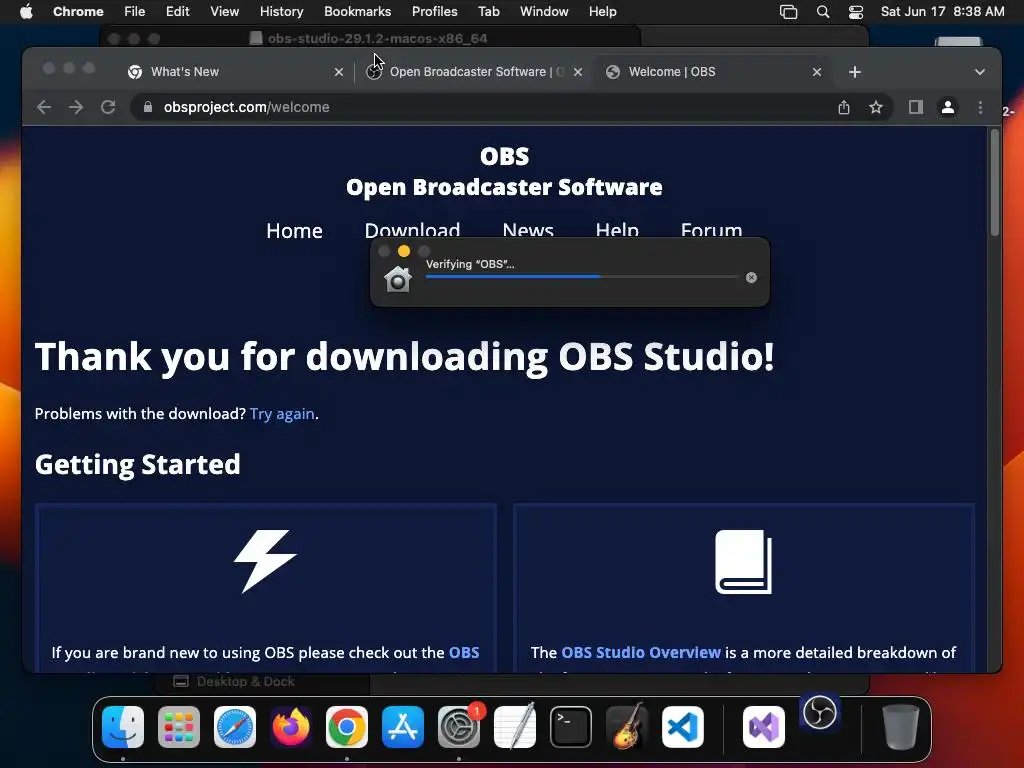Image resolution: width=1024 pixels, height=768 pixels.
Task: Launch GarageBand from the Dock
Action: 627,727
